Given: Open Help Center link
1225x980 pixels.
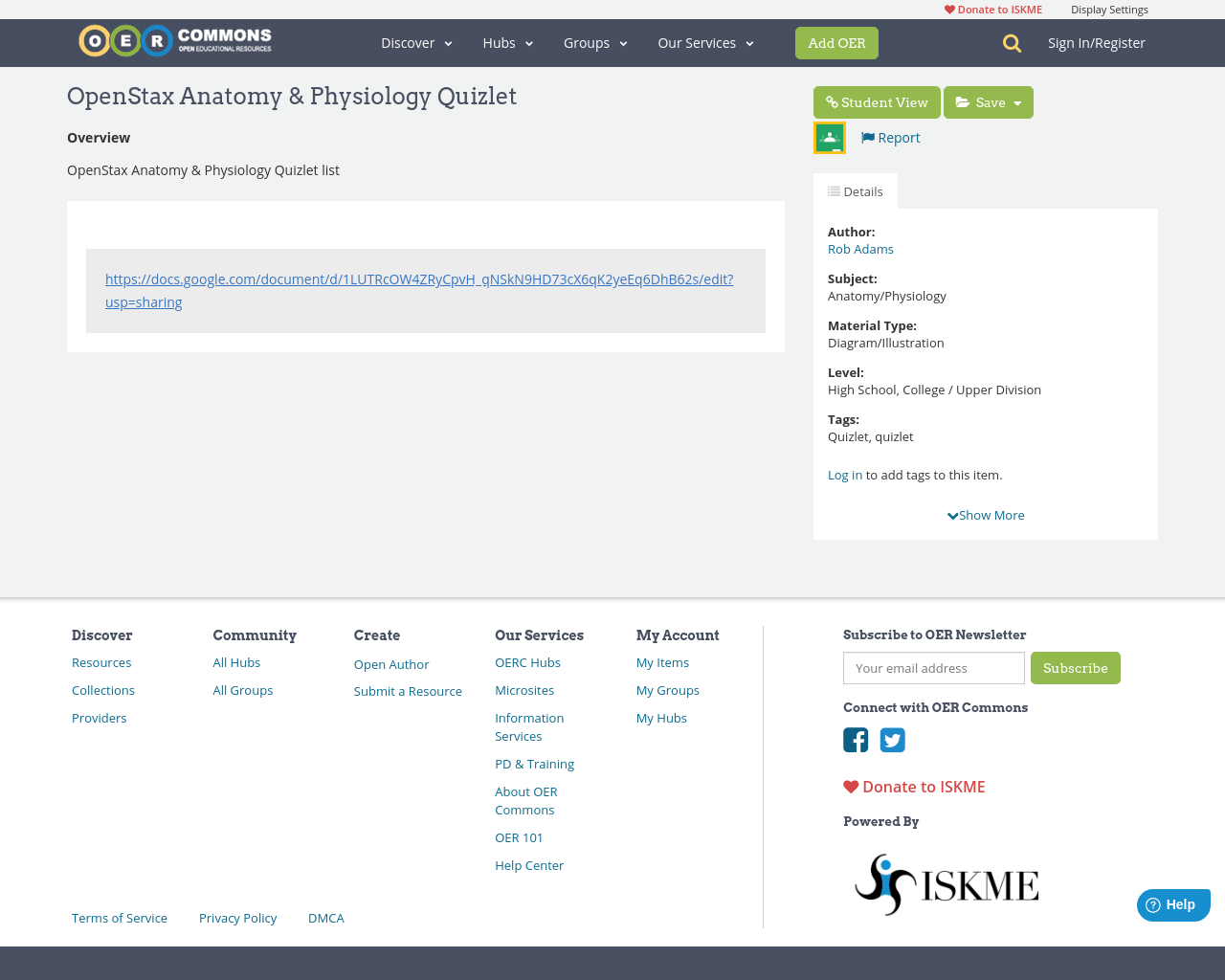Looking at the screenshot, I should pyautogui.click(x=529, y=865).
